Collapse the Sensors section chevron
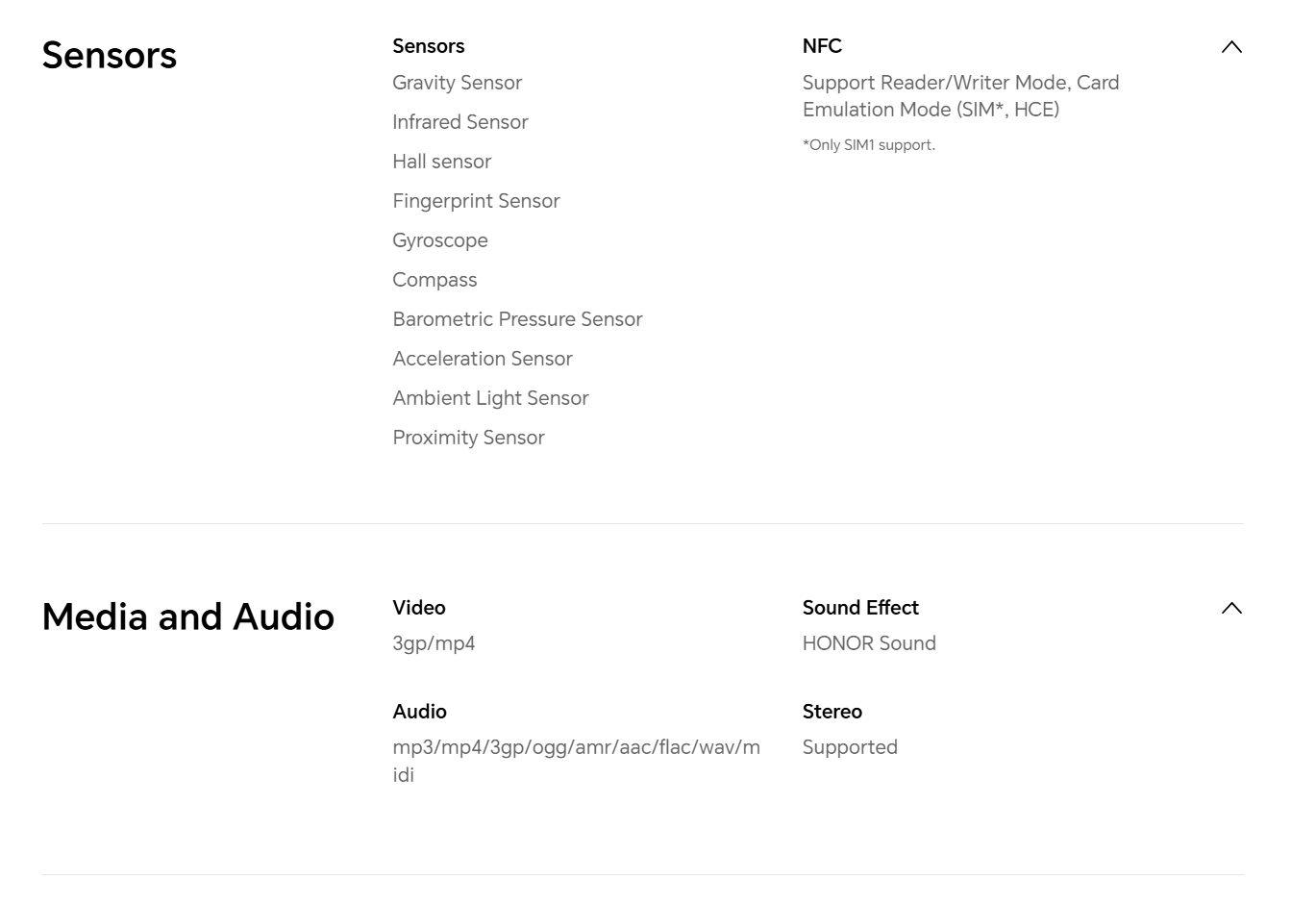The height and width of the screenshot is (905, 1316). pyautogui.click(x=1230, y=47)
